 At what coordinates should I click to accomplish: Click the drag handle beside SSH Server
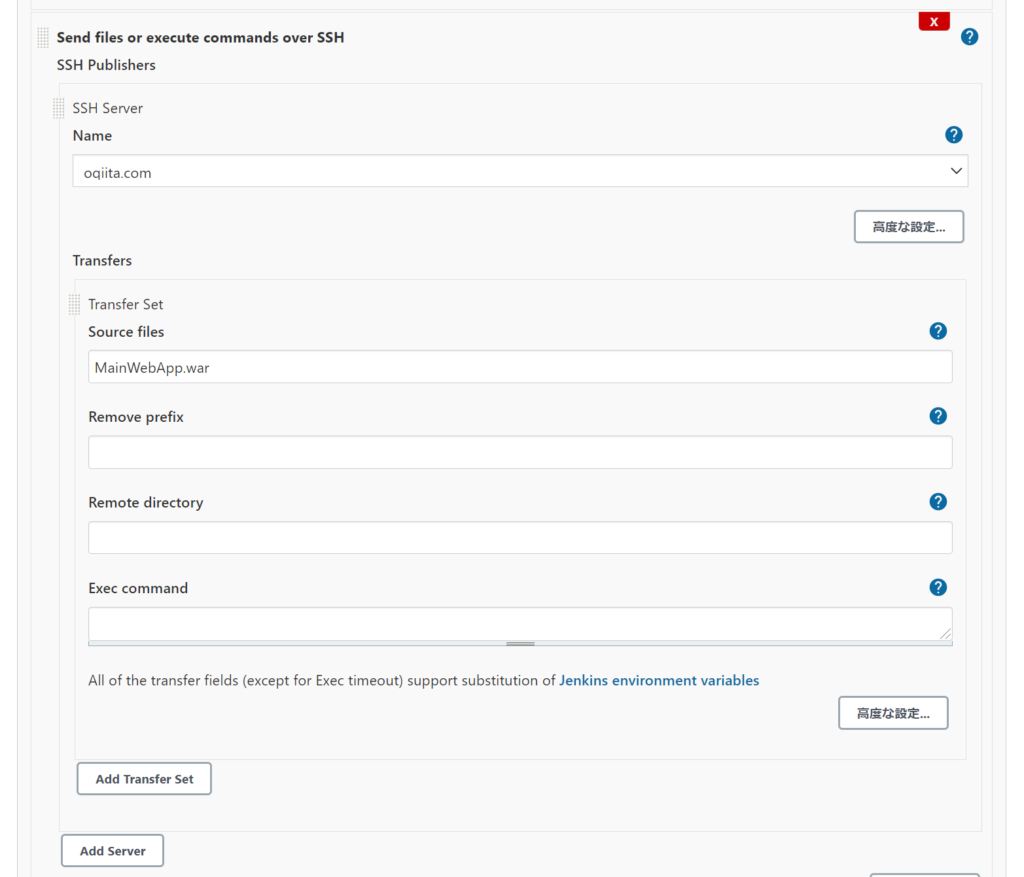(x=59, y=108)
